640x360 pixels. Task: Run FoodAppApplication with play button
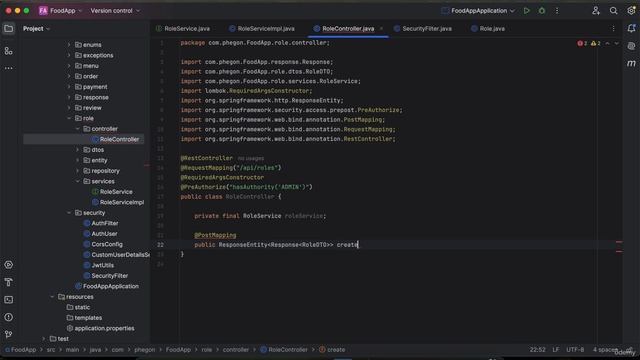[527, 11]
